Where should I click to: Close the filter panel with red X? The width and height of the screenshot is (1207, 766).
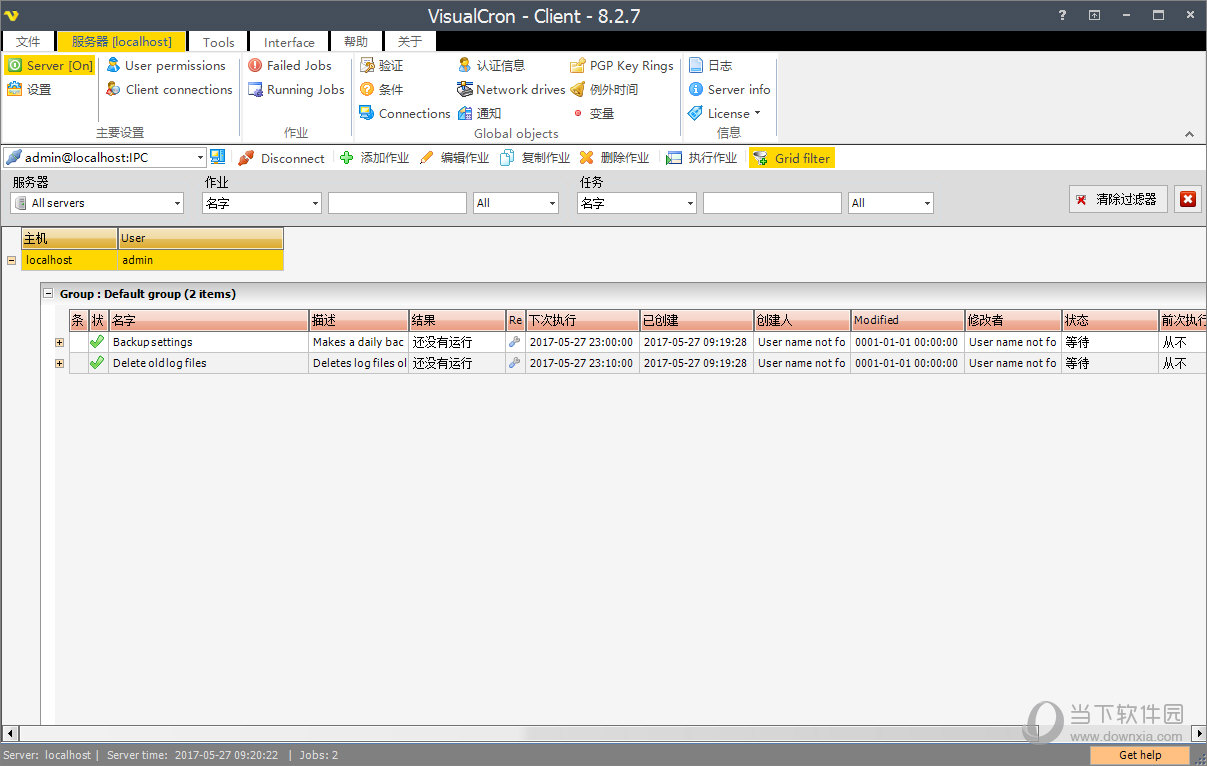click(1188, 199)
